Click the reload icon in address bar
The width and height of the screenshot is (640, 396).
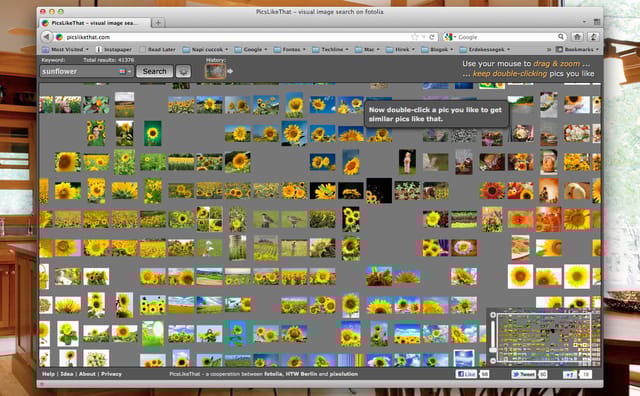pyautogui.click(x=432, y=37)
